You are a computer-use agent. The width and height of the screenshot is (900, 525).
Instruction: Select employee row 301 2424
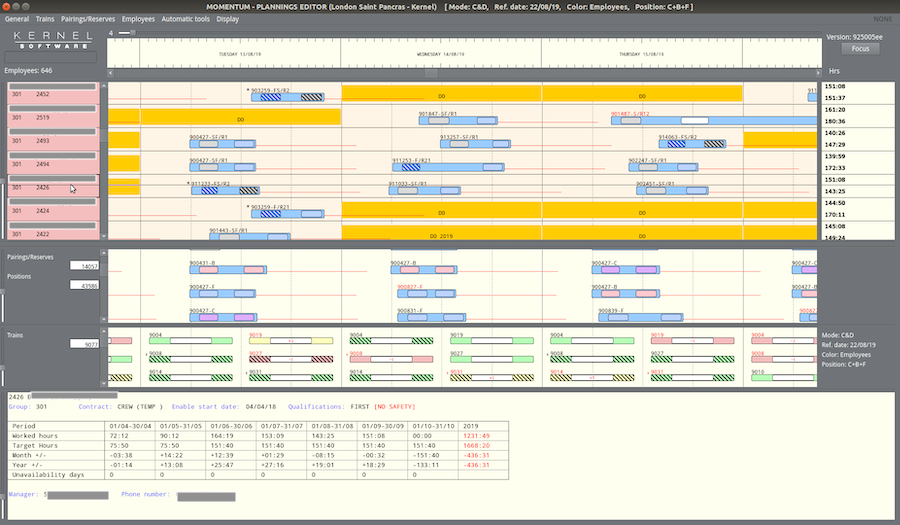tap(53, 209)
